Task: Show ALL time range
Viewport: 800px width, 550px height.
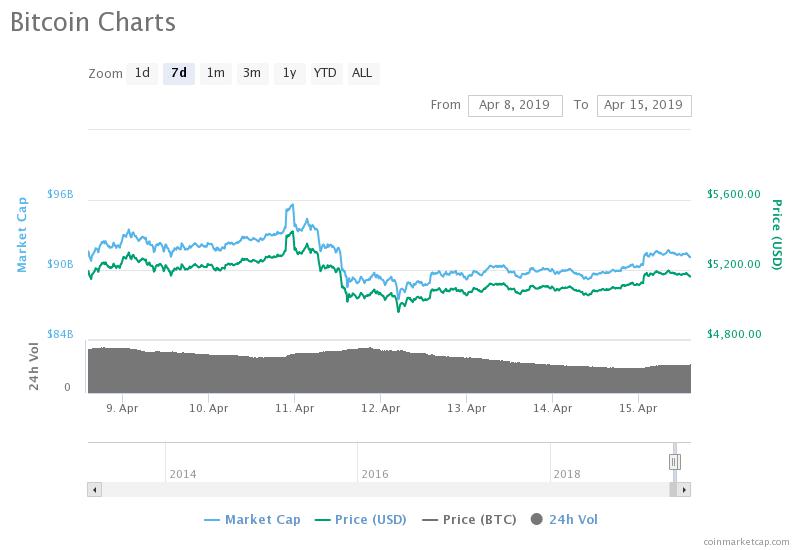Action: point(362,73)
